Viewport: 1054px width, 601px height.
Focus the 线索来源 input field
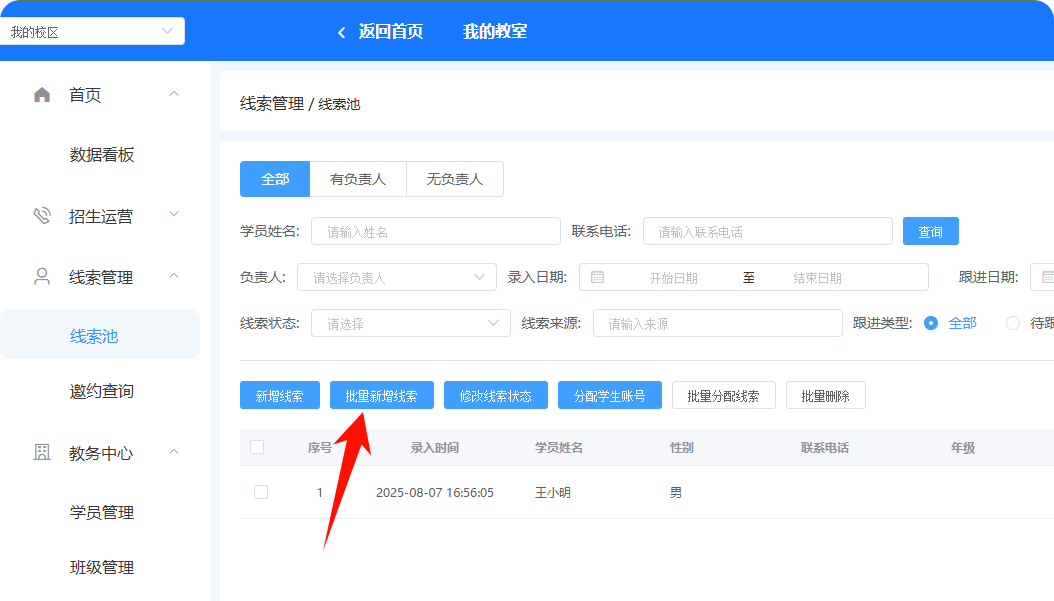tap(718, 323)
